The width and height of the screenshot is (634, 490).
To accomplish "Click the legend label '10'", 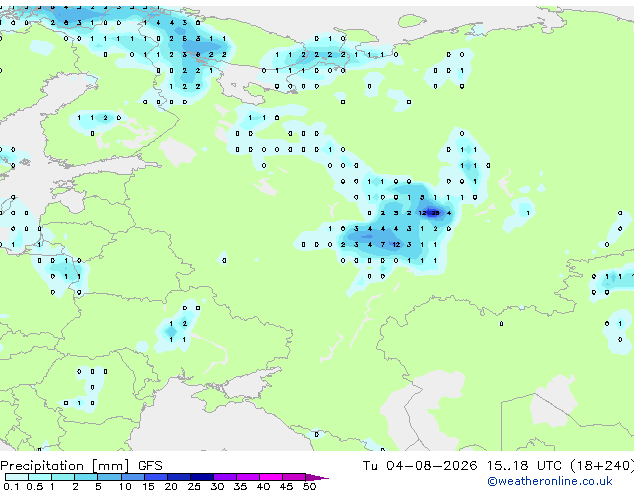I will click(x=125, y=486).
